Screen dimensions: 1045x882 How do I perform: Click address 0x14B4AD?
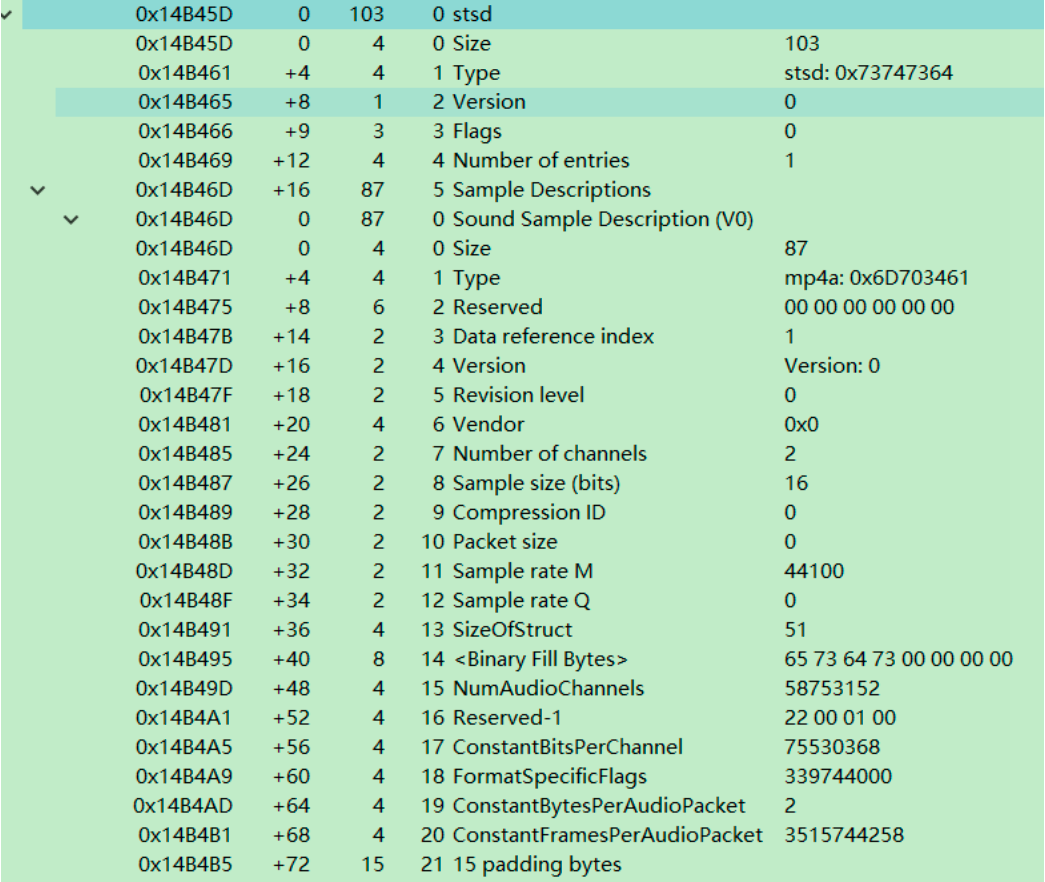pos(183,806)
